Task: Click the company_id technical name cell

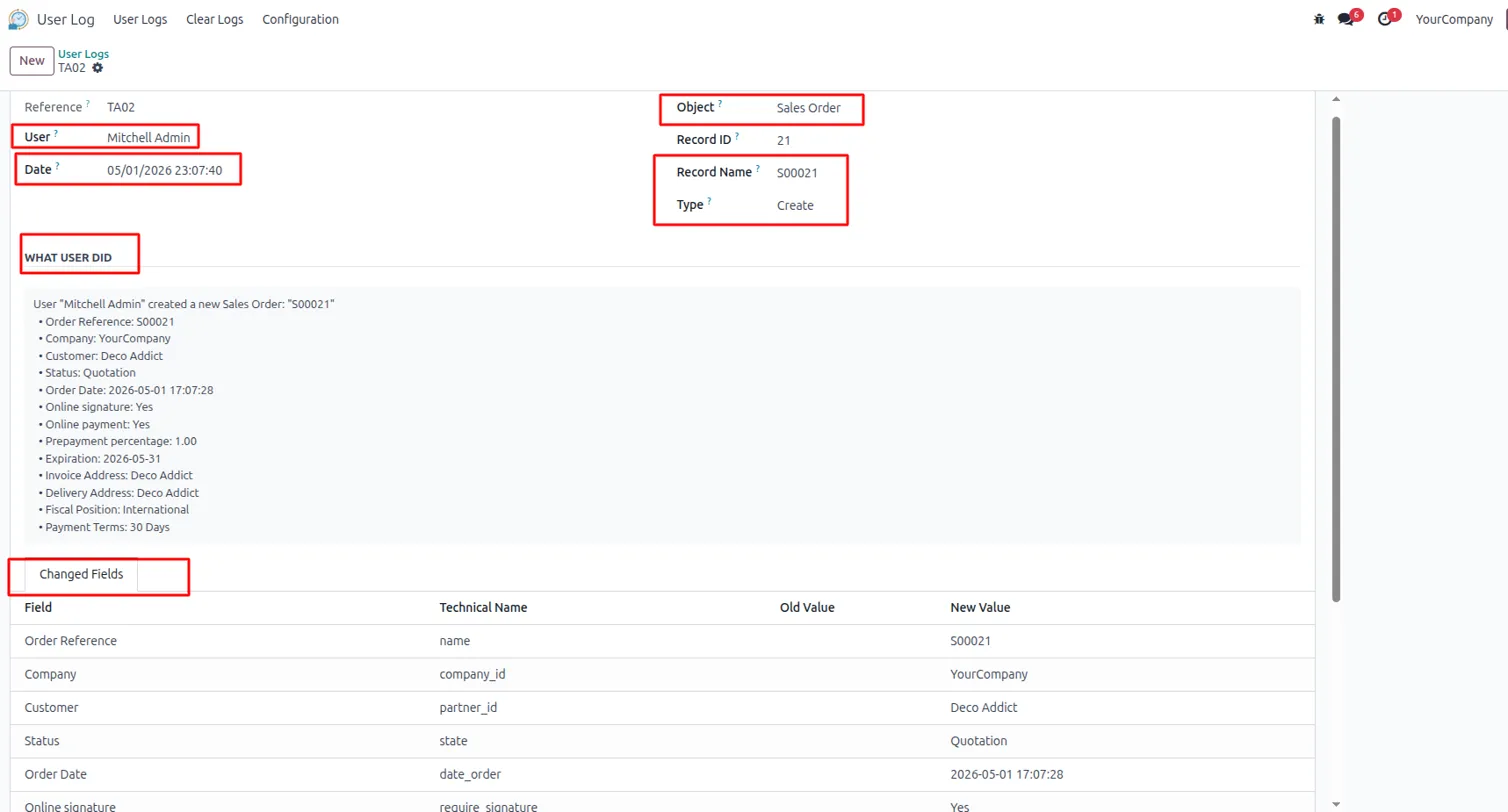Action: click(x=472, y=674)
